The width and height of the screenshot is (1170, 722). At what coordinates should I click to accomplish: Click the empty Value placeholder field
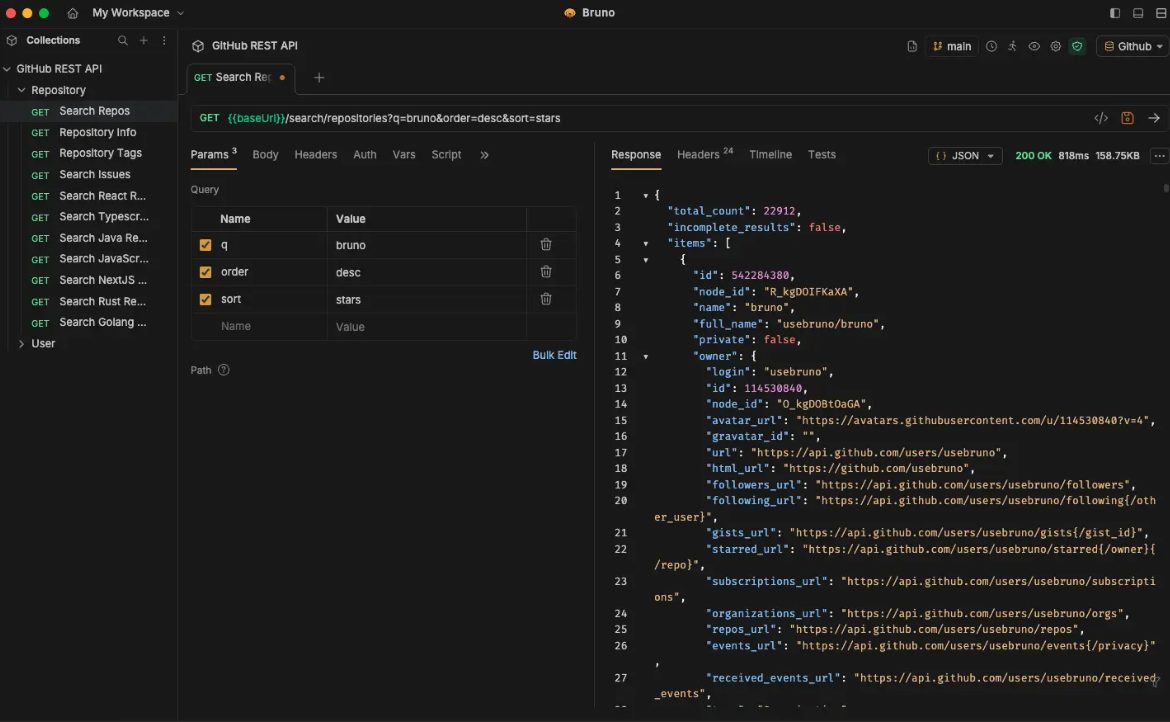[426, 327]
